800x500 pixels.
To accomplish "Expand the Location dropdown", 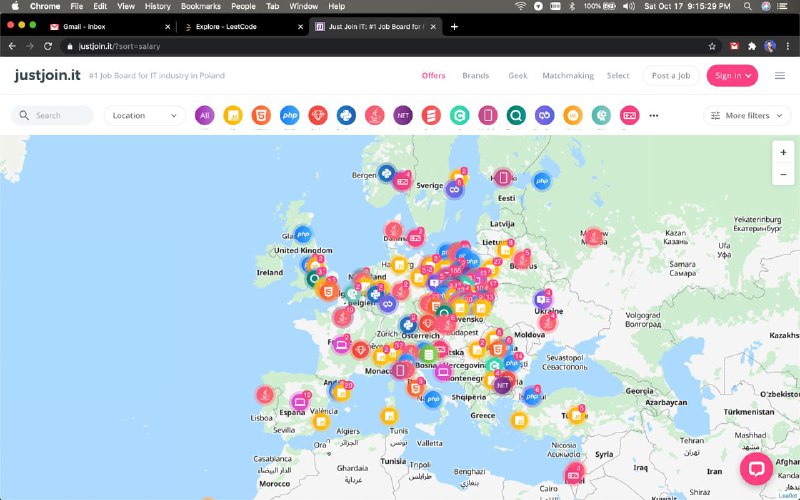I will tap(144, 116).
